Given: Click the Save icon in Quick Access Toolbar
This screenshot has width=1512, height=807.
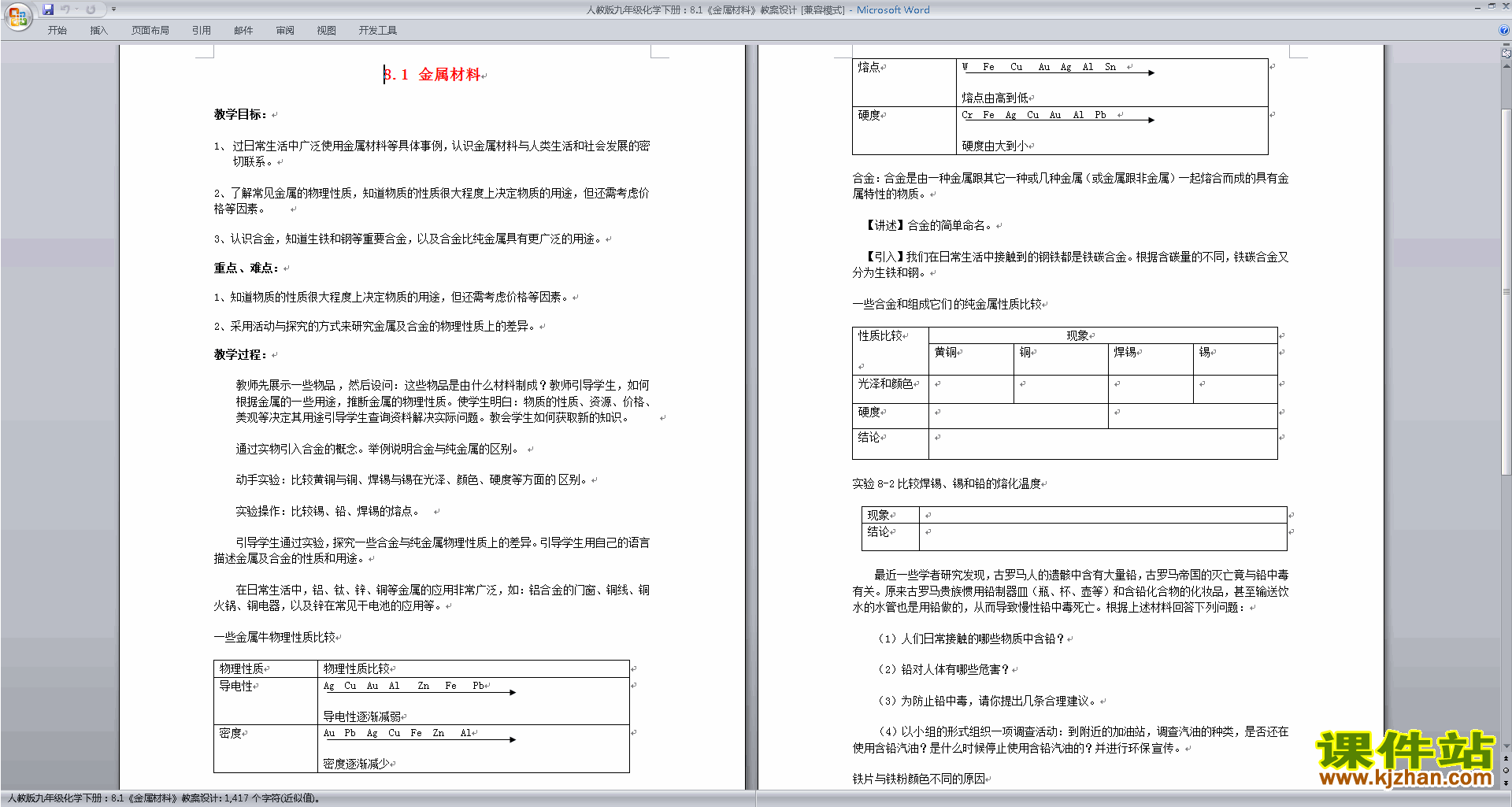Looking at the screenshot, I should pos(48,9).
